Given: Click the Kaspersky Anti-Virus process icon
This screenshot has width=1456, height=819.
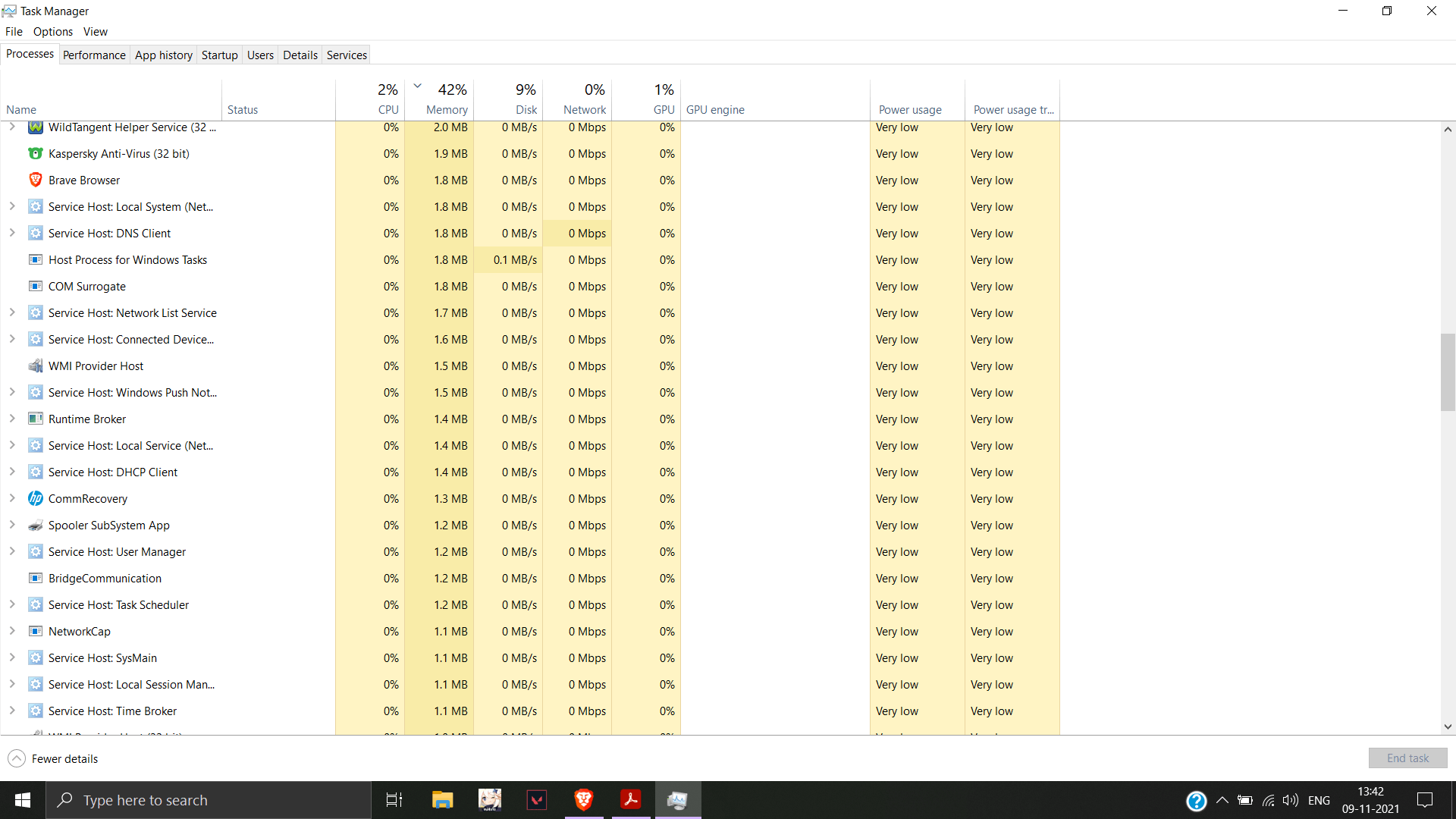Looking at the screenshot, I should 36,154.
